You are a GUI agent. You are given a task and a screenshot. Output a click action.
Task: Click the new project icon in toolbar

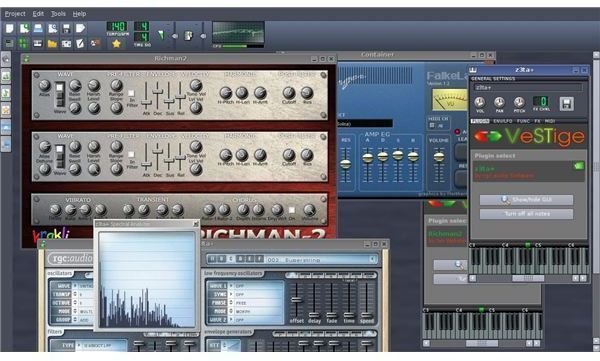tap(10, 28)
